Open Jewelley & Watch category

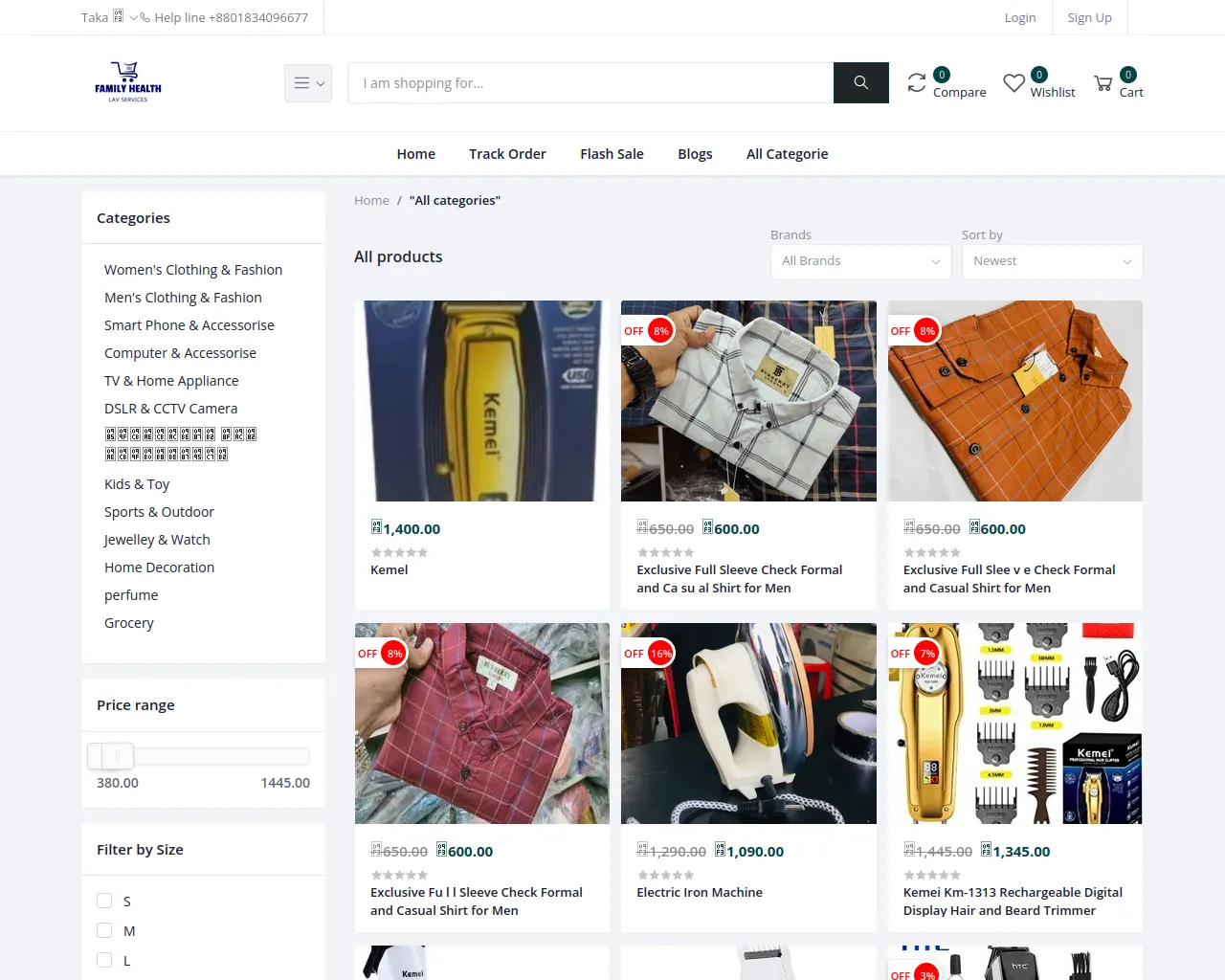pos(157,540)
